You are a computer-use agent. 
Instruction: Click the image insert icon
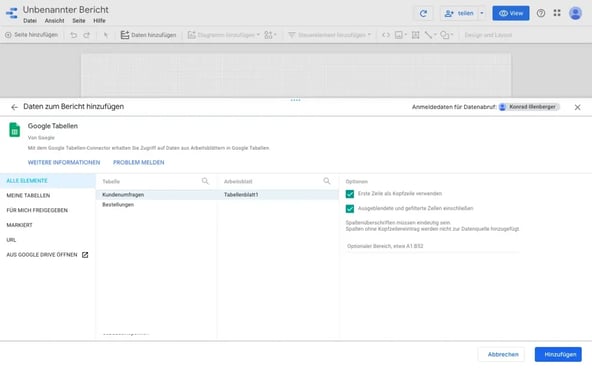[x=400, y=35]
